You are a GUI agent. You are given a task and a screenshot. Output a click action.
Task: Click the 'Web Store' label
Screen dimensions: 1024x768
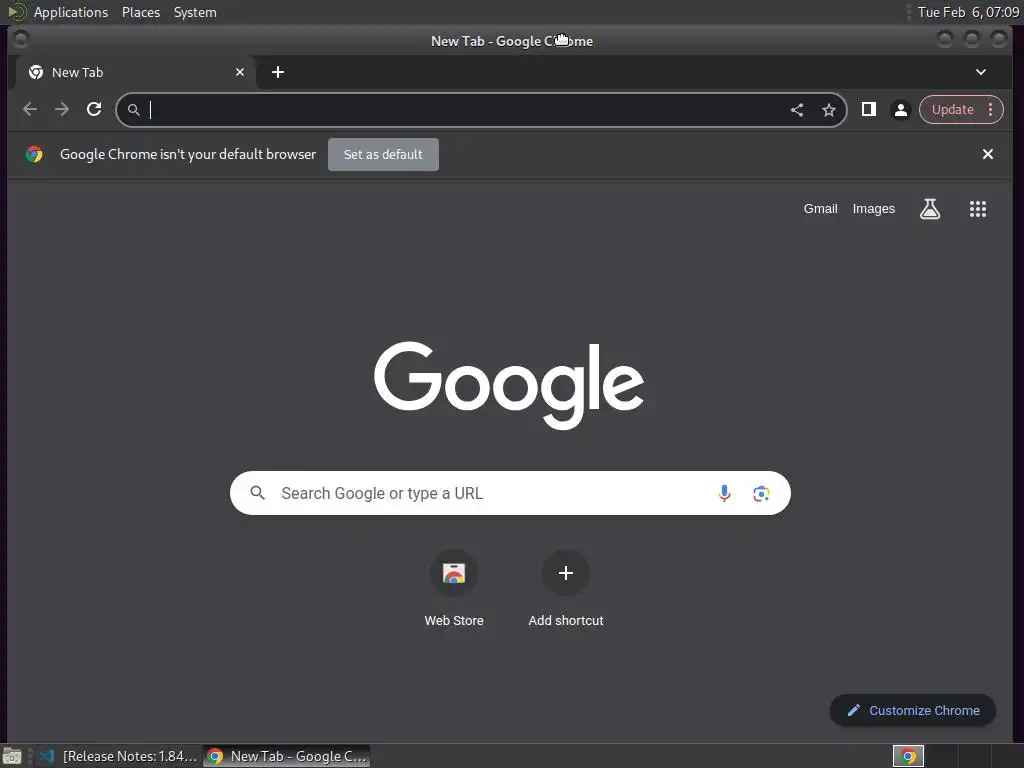(x=454, y=620)
